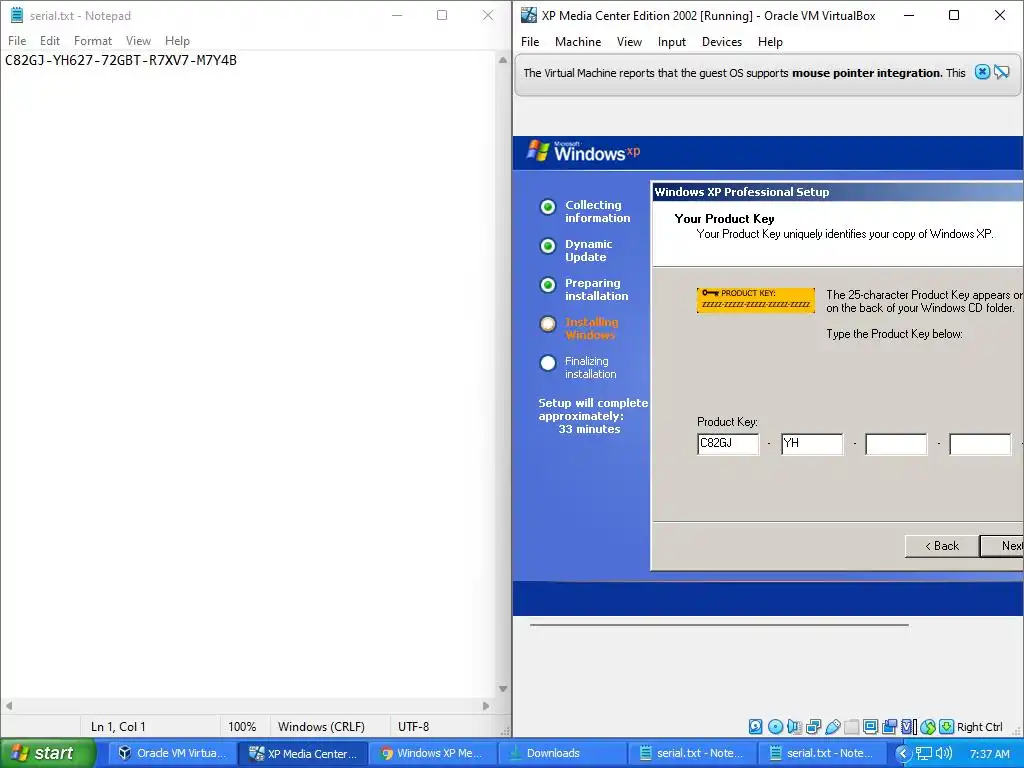Click the green arrow keyboard capture indicator
The image size is (1024, 768).
click(x=946, y=726)
